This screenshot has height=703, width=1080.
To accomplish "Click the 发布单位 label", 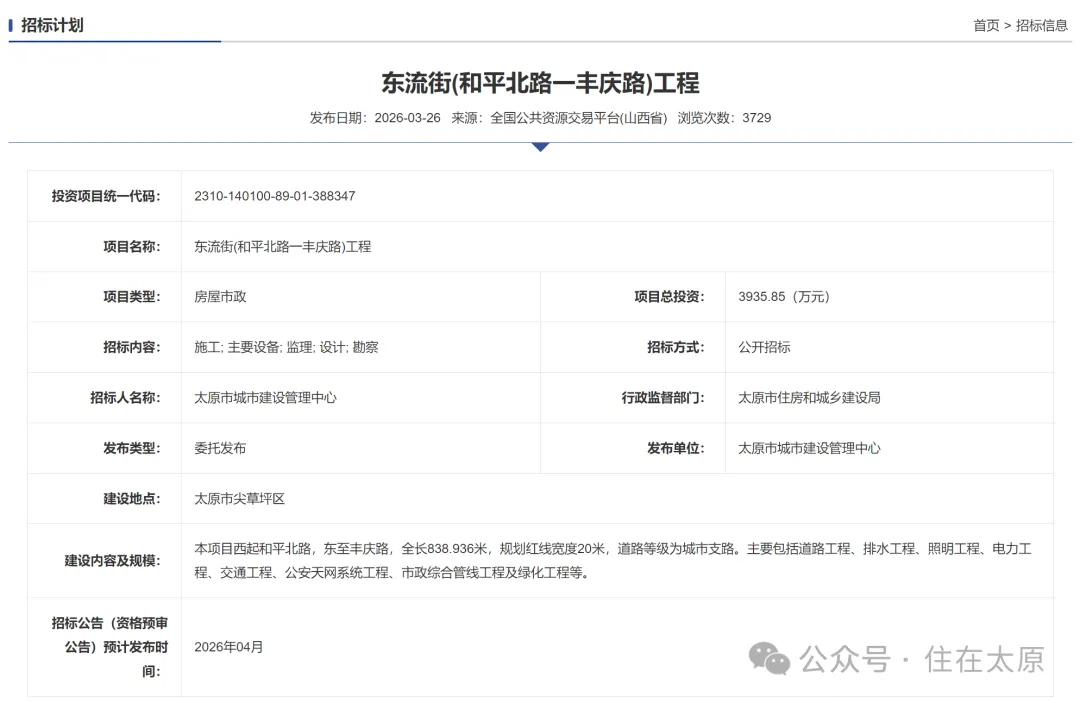I will click(676, 448).
